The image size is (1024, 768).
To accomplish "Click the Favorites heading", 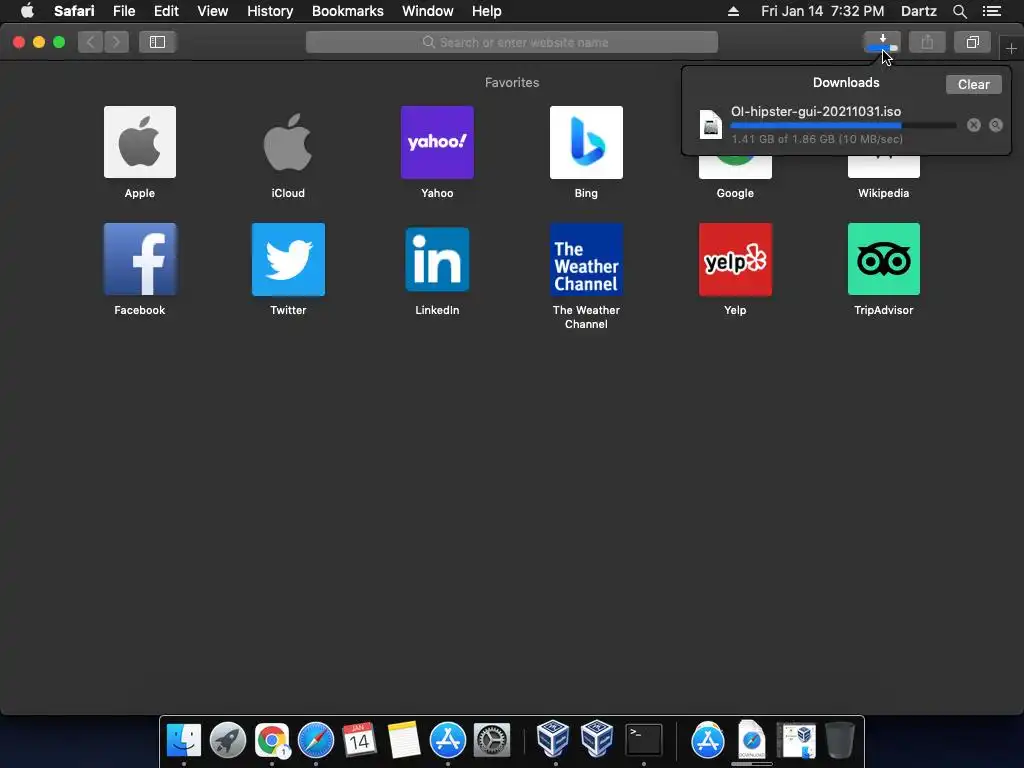I will 512,82.
